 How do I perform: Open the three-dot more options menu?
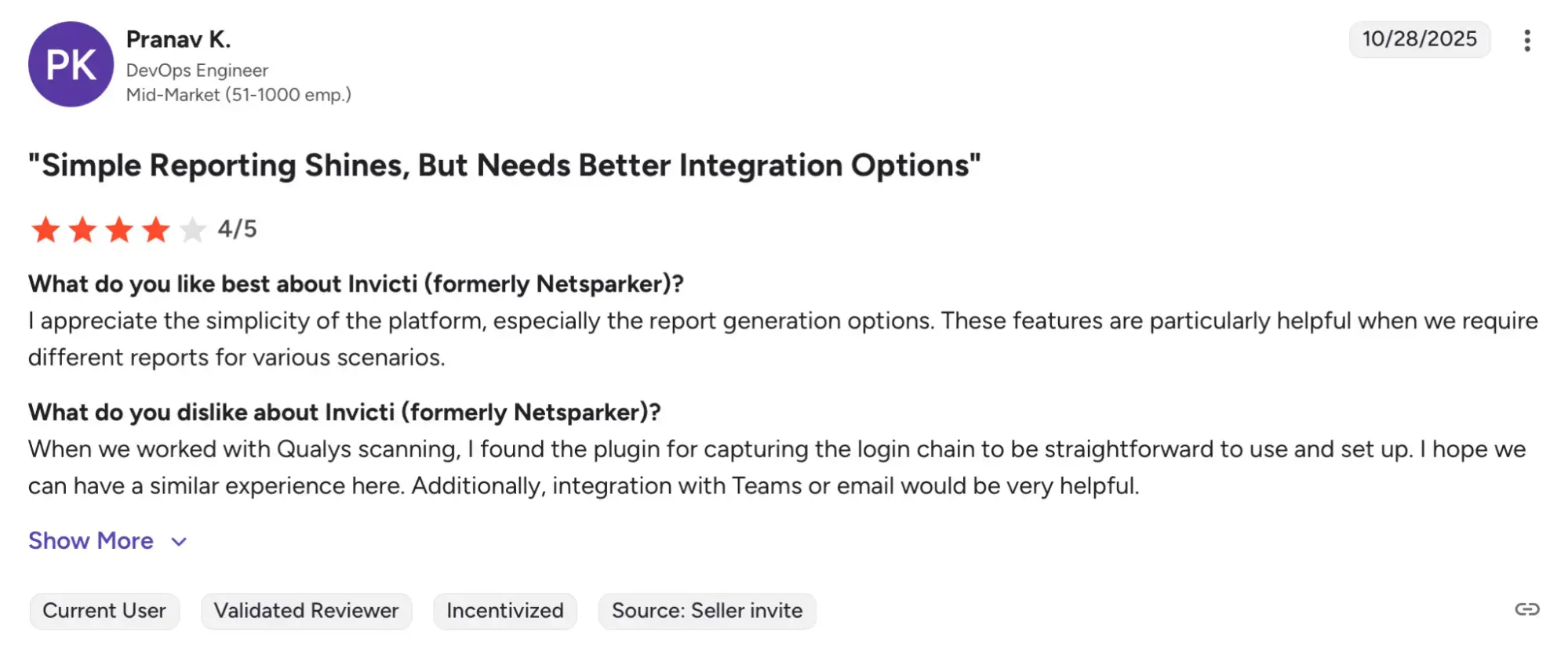point(1526,41)
